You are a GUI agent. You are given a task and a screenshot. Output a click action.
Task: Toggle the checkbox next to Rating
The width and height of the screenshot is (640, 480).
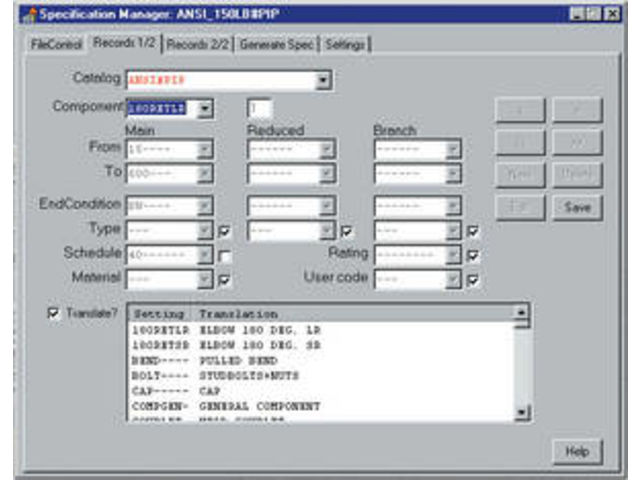coord(473,255)
